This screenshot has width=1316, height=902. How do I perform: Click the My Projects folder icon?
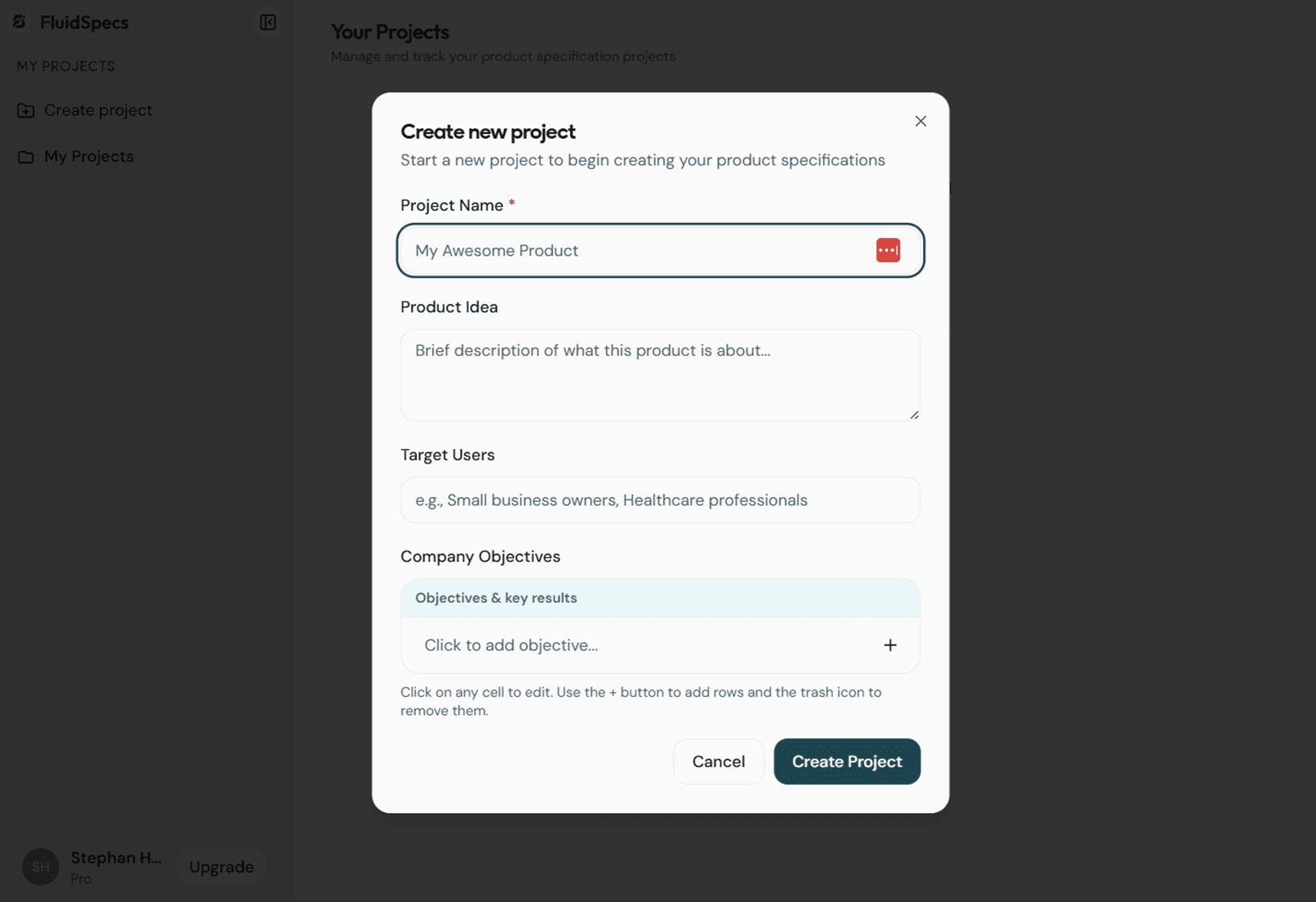pyautogui.click(x=26, y=156)
